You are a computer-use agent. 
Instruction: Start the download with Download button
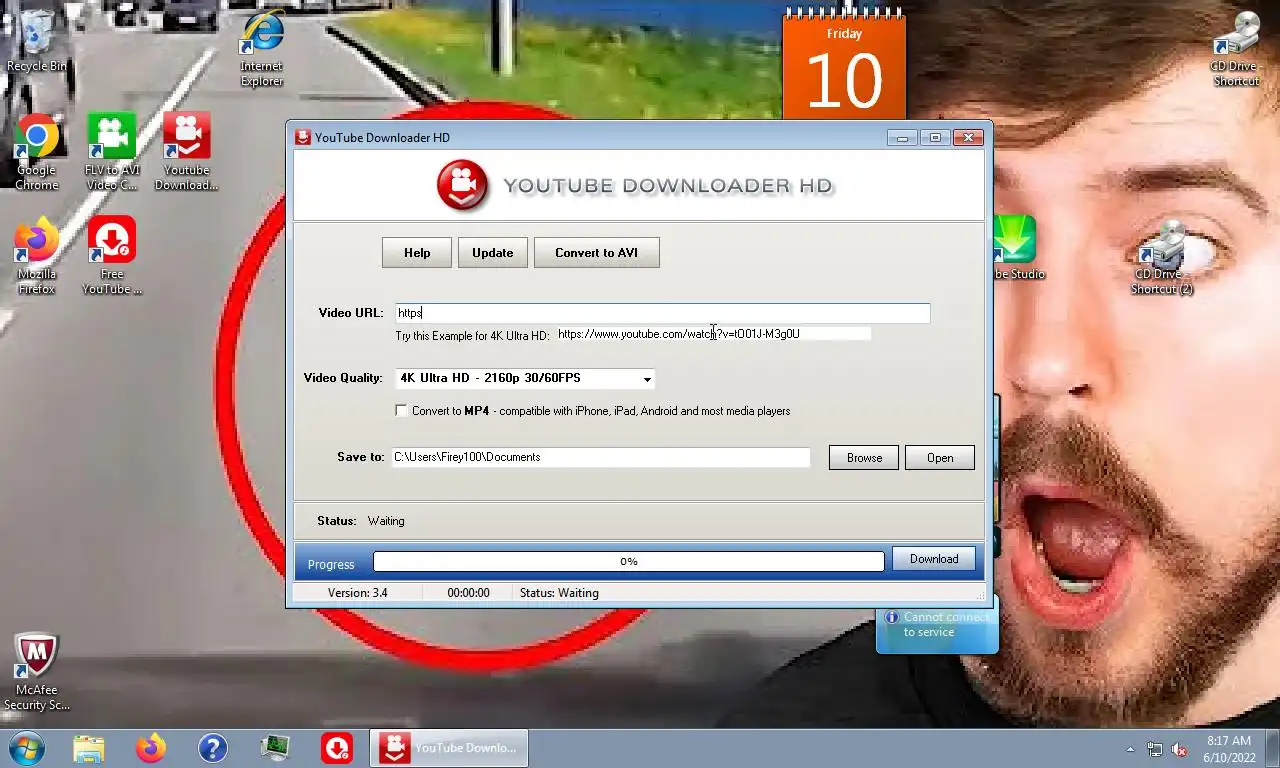click(x=934, y=559)
